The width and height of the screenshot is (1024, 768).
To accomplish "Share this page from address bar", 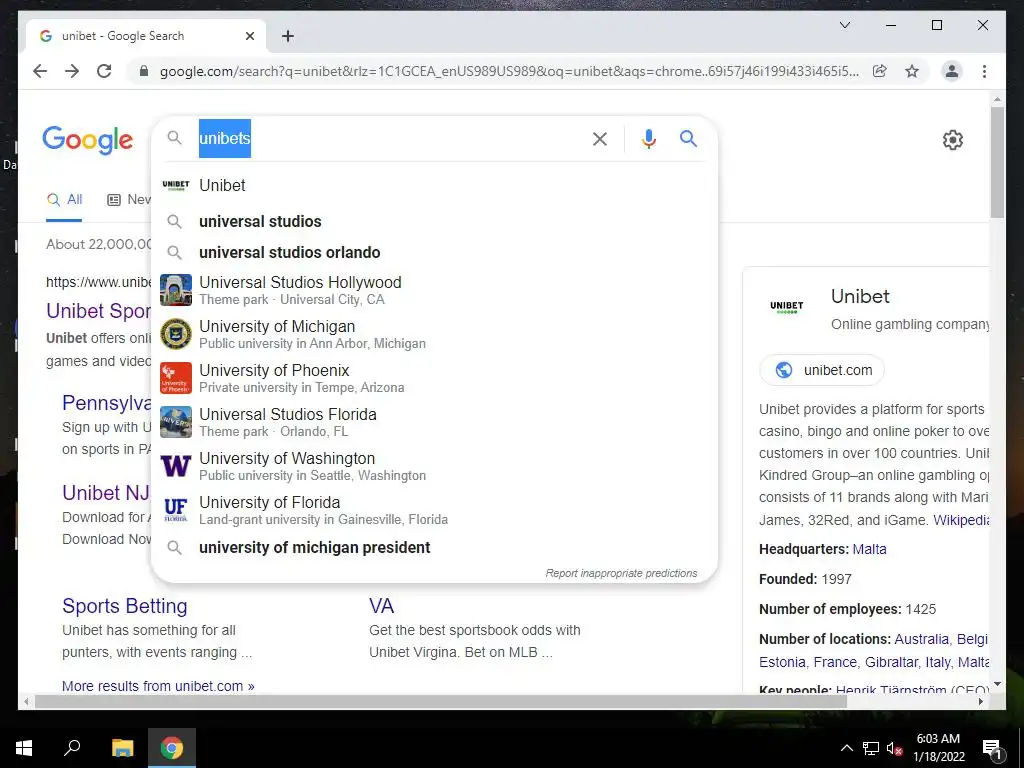I will point(880,71).
